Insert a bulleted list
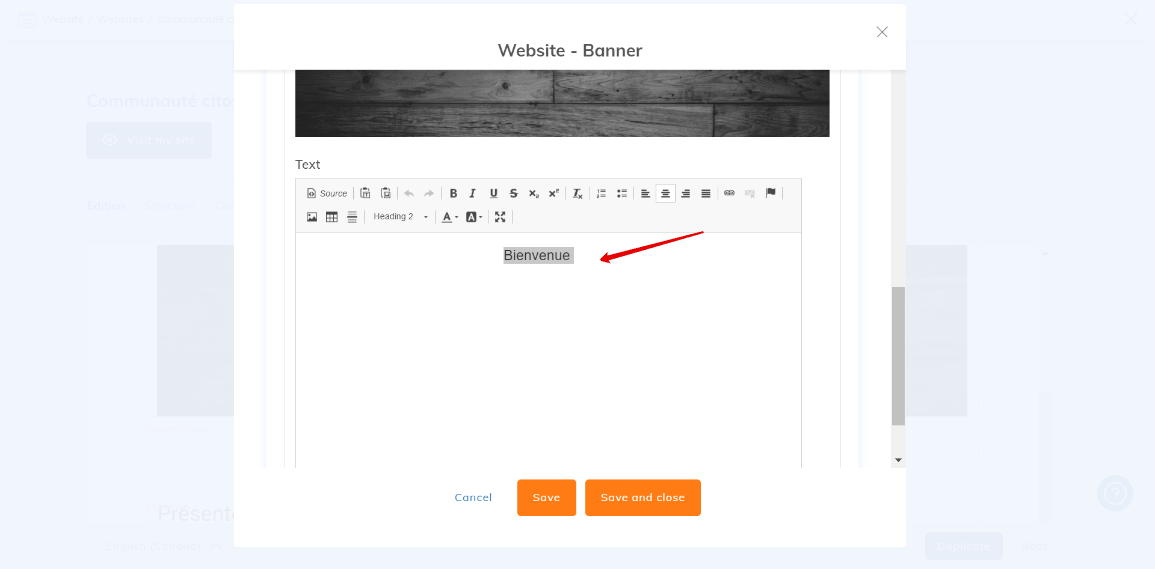1155x569 pixels. pos(622,193)
